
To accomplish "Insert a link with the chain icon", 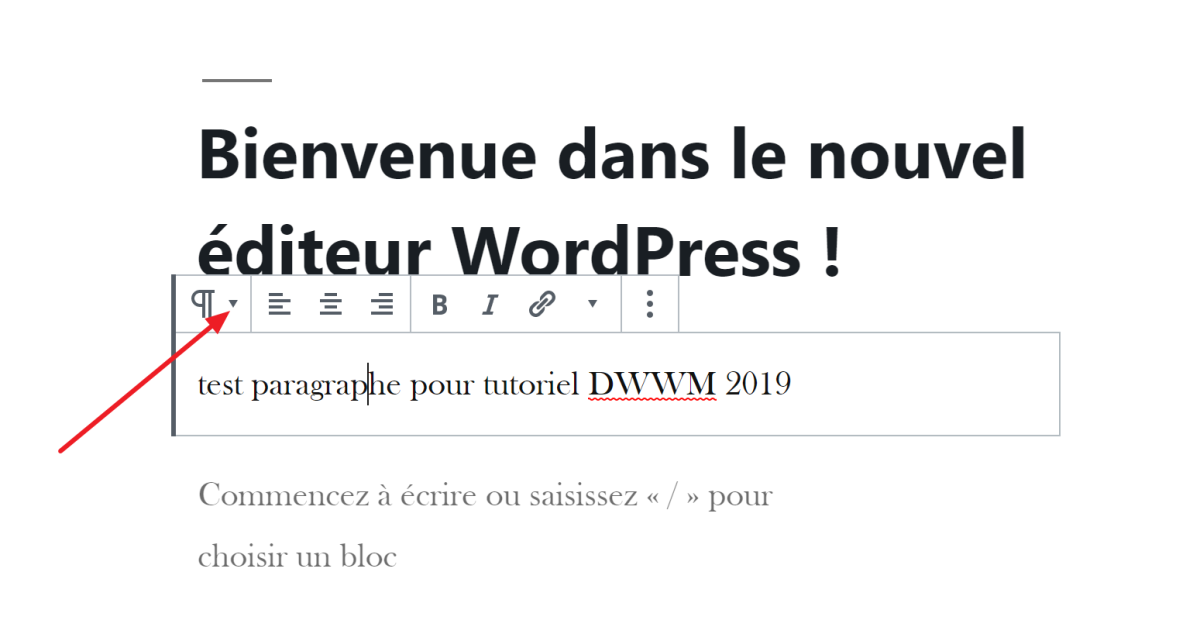I will click(x=541, y=304).
